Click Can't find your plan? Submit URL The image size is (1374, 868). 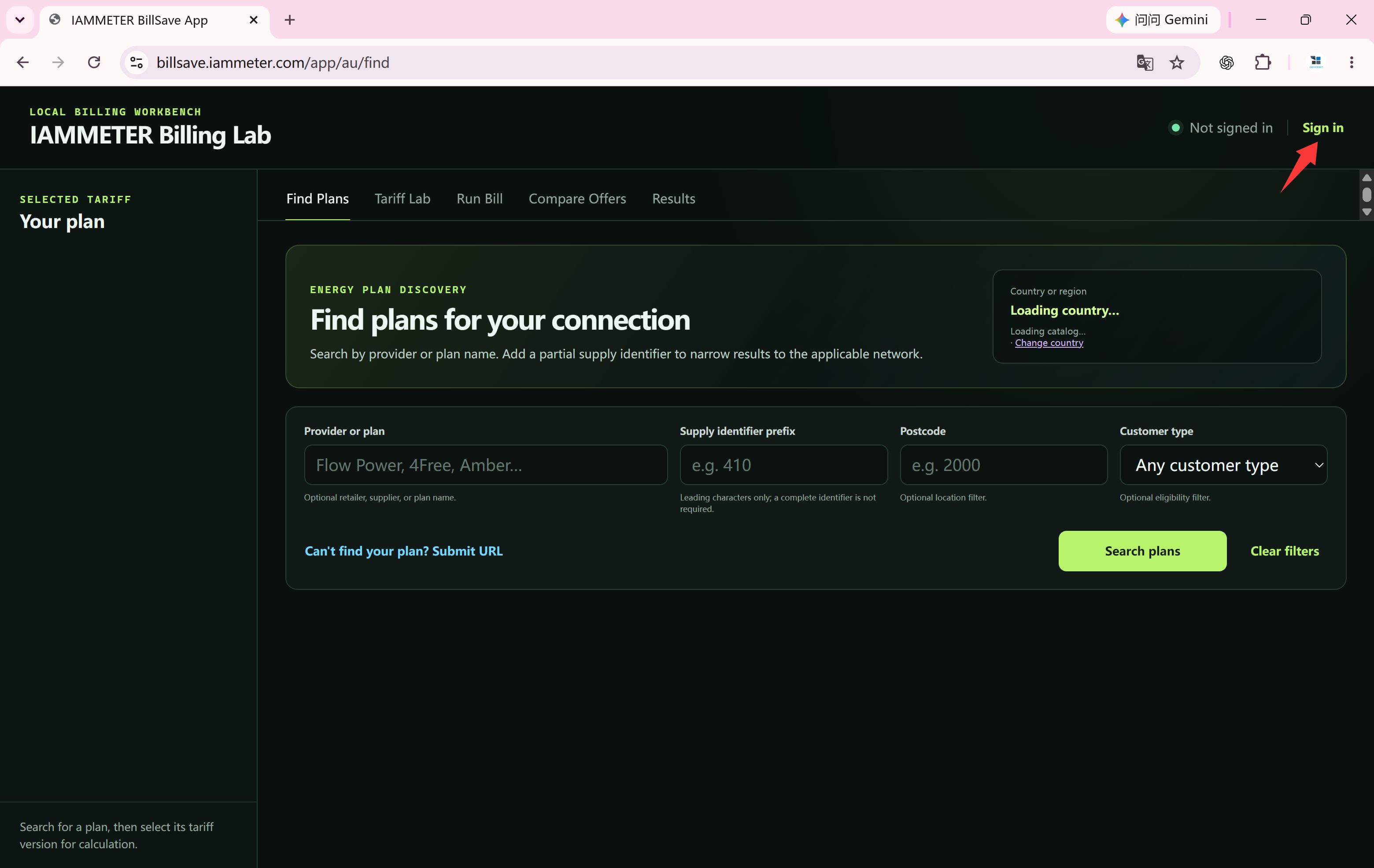pos(403,551)
